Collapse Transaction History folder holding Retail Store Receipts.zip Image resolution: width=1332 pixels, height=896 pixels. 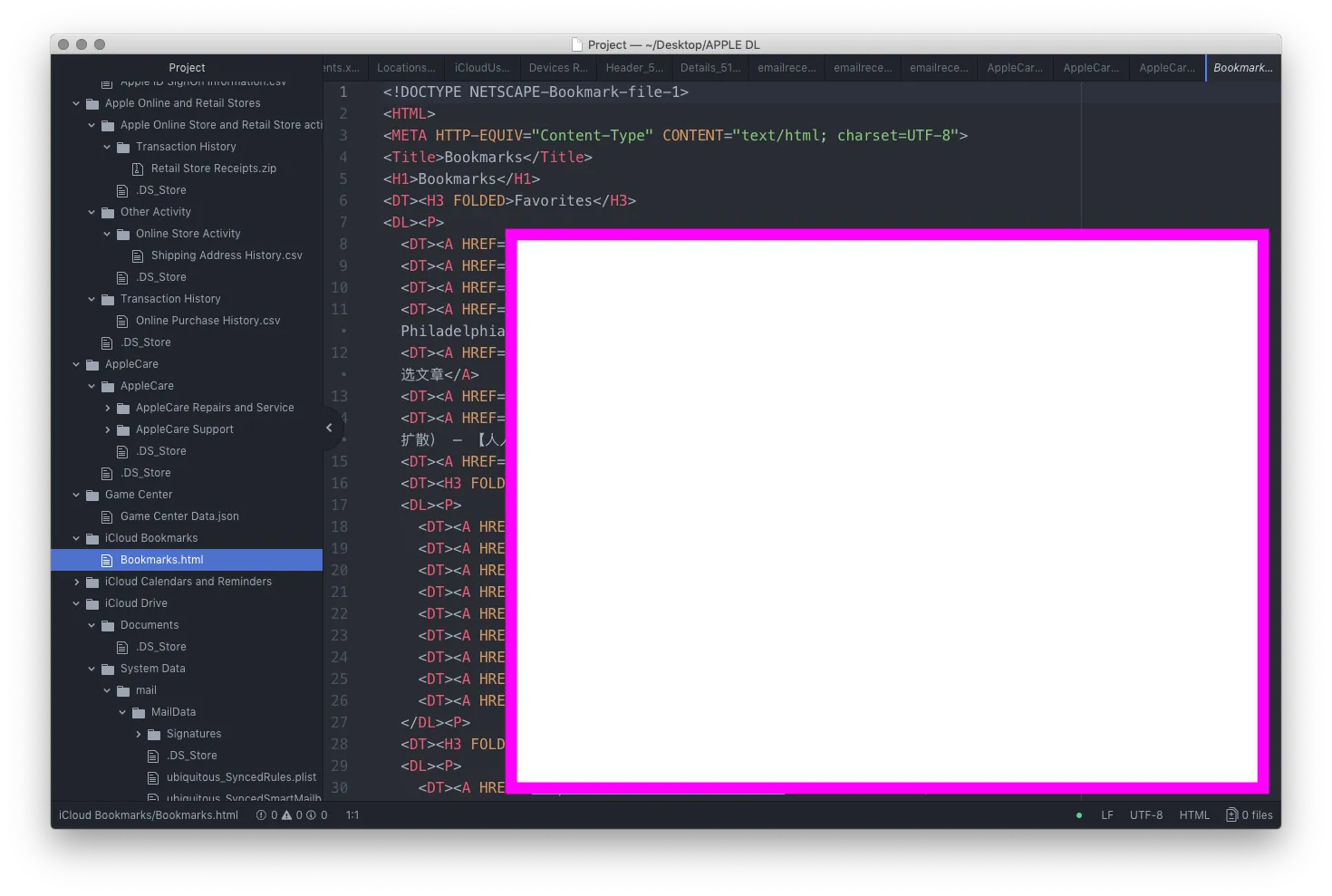click(x=107, y=147)
